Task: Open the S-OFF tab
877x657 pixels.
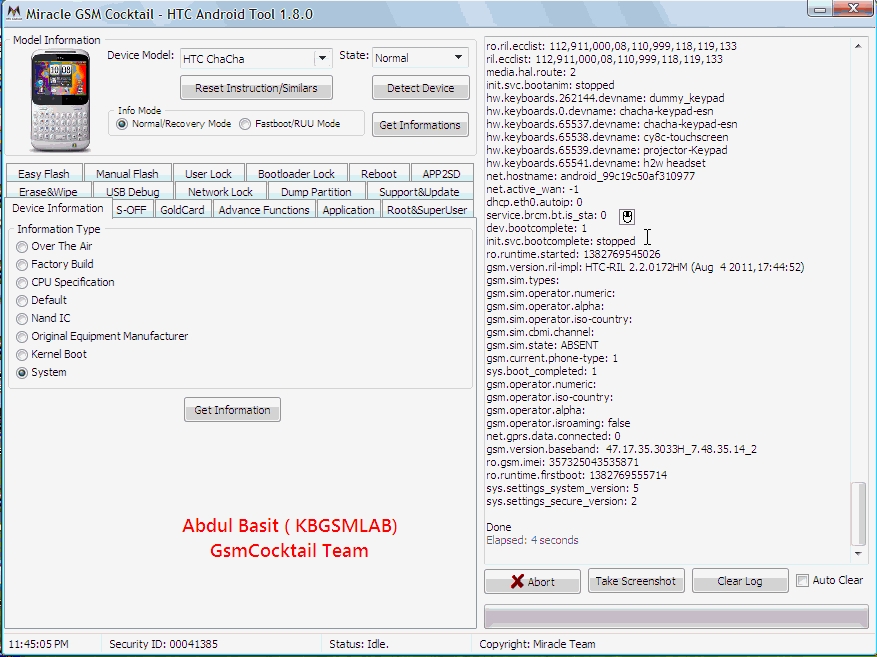Action: [131, 210]
